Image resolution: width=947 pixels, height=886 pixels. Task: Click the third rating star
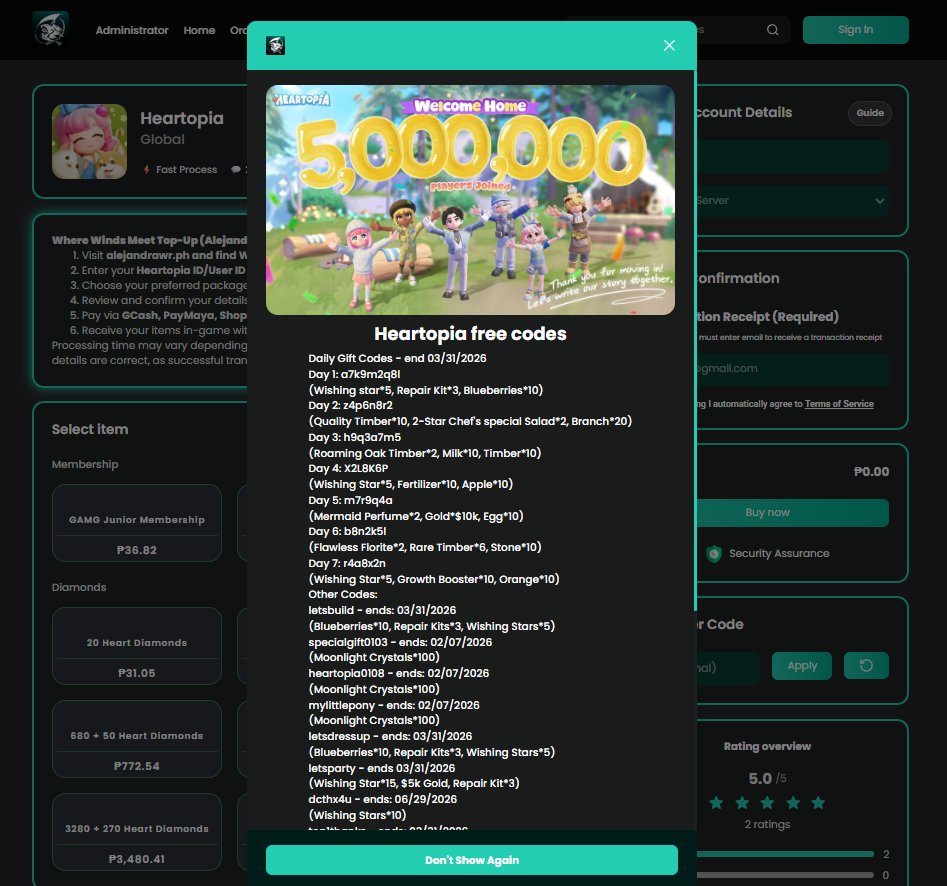(767, 803)
